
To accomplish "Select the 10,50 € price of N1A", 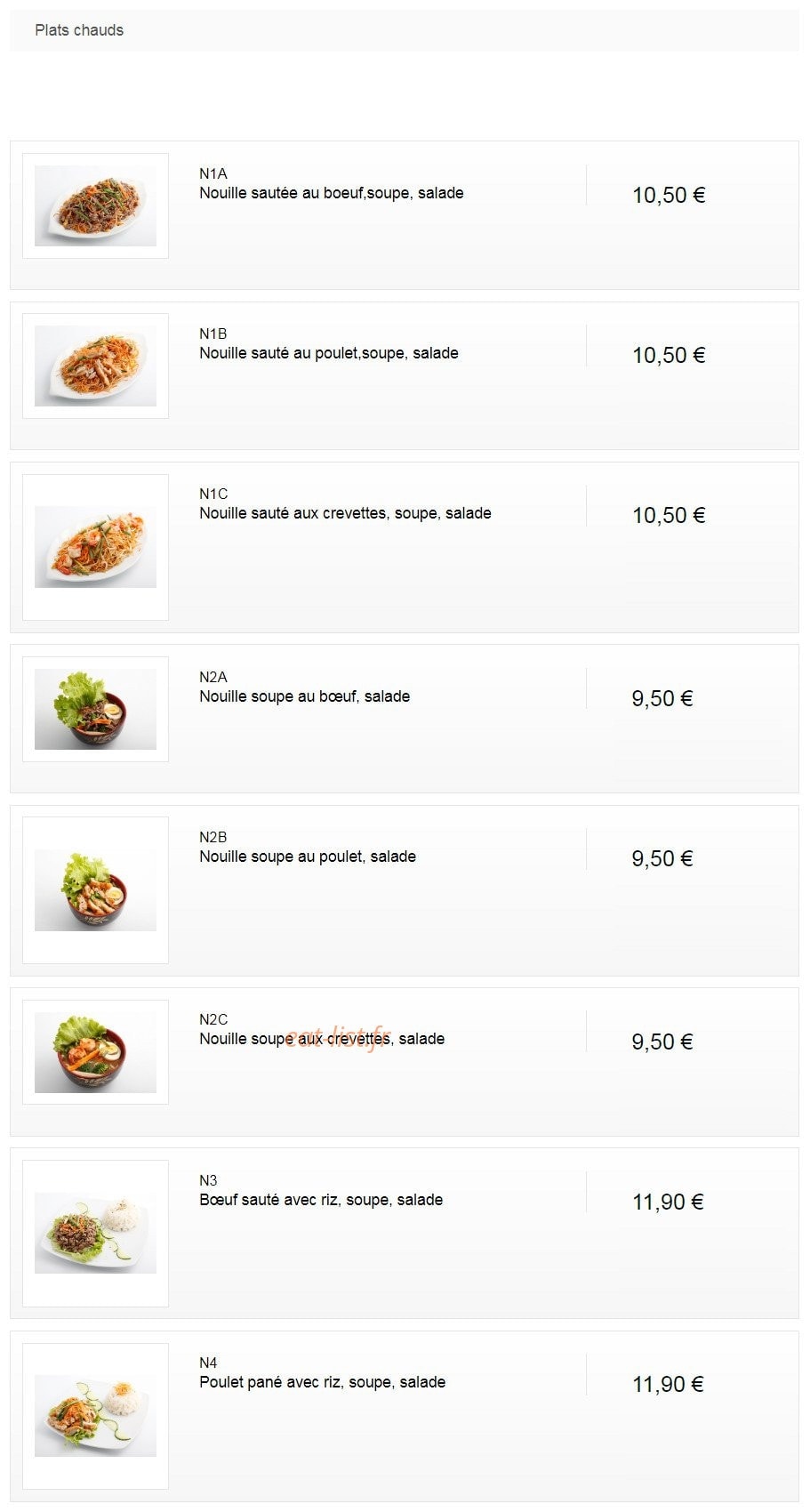I will (669, 196).
